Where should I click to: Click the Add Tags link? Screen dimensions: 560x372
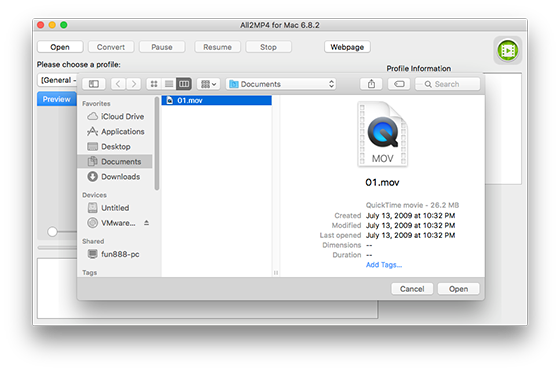click(x=384, y=265)
